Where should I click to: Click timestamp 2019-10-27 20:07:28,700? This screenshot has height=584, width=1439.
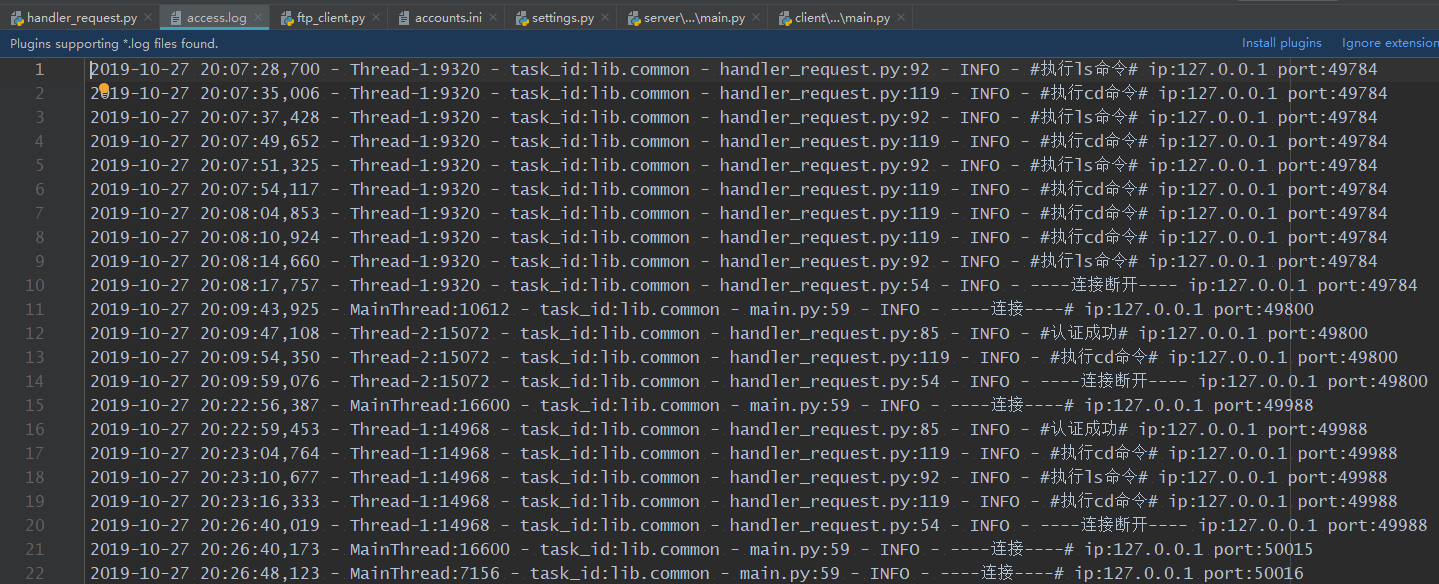(205, 69)
